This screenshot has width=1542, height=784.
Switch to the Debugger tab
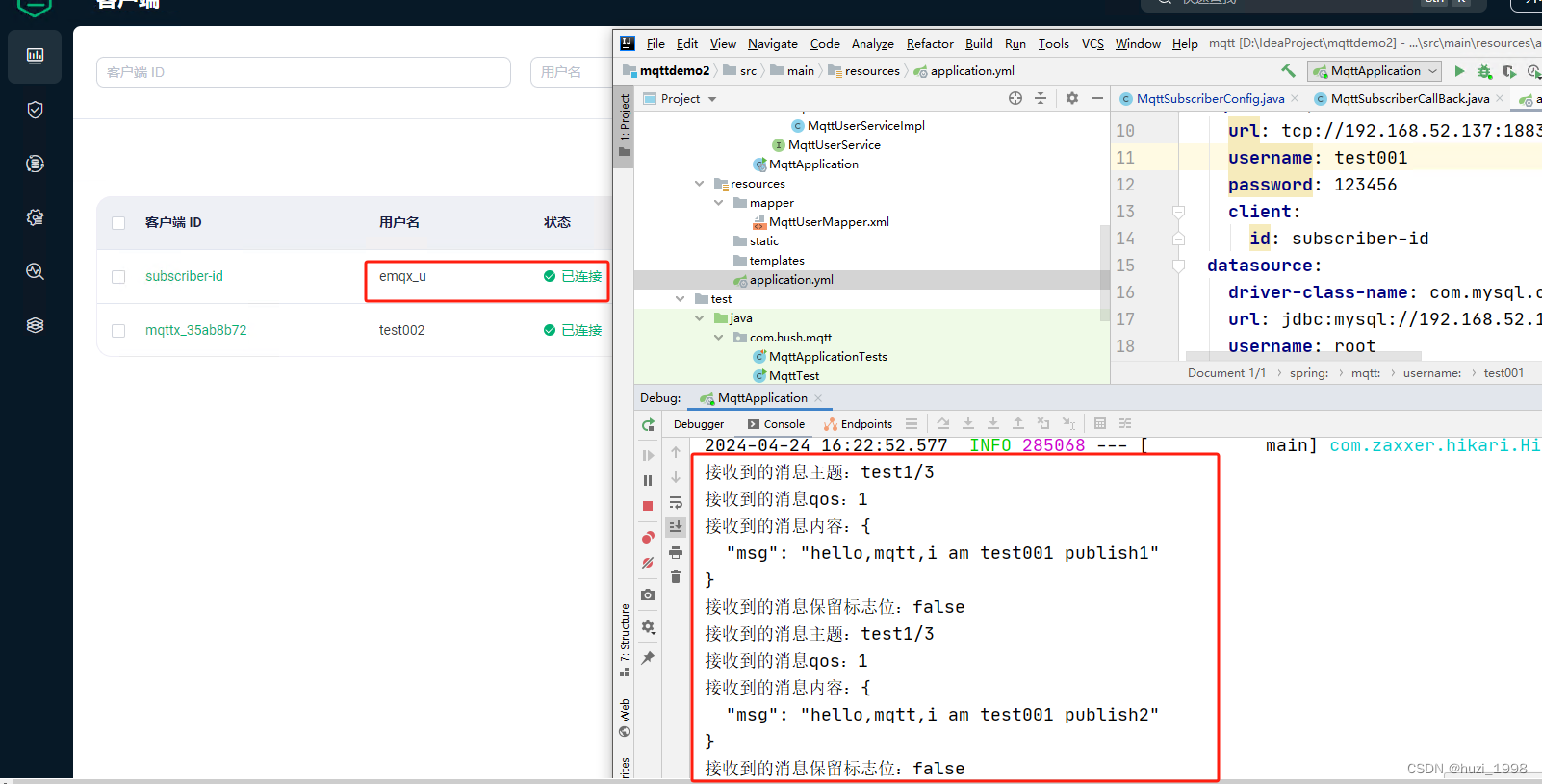699,424
